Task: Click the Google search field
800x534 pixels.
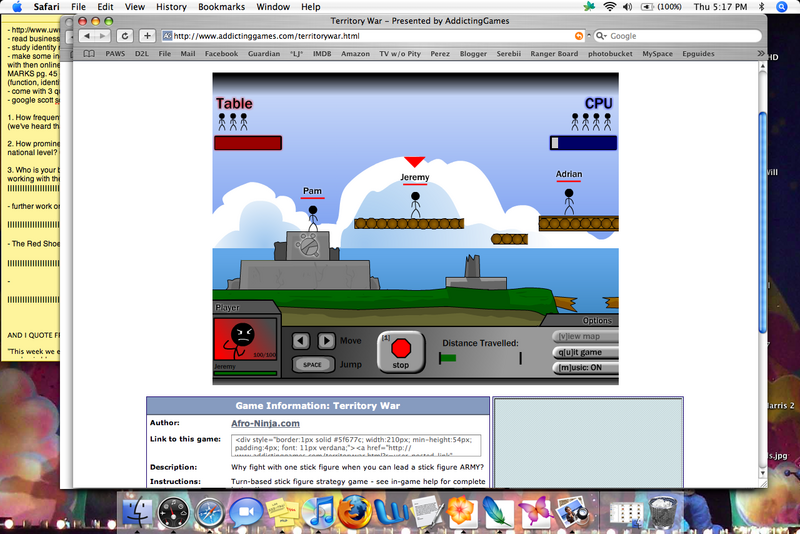Action: [x=678, y=36]
